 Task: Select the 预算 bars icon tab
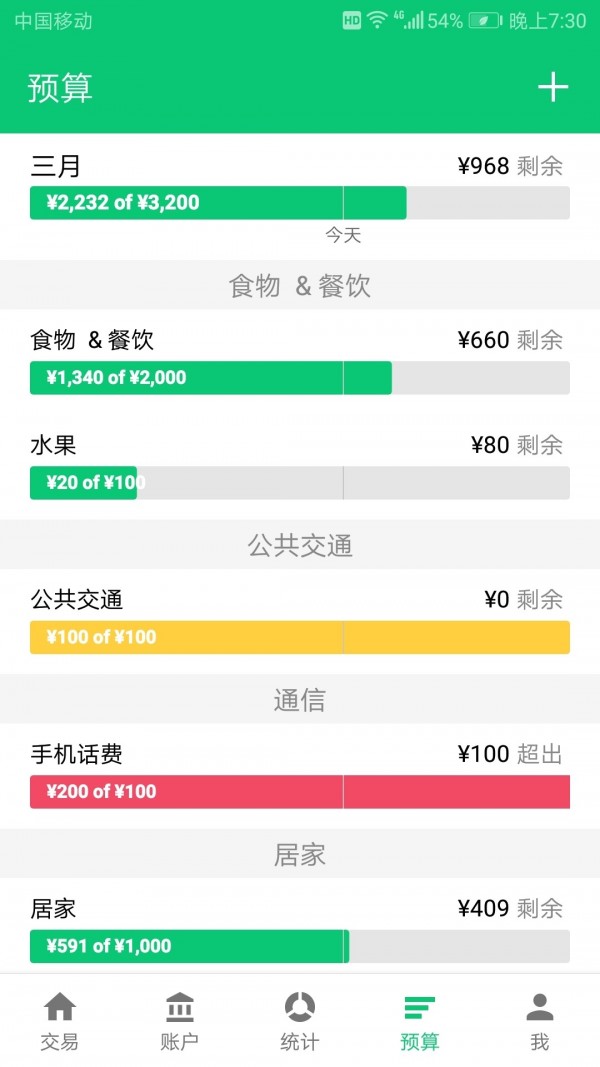[420, 1020]
